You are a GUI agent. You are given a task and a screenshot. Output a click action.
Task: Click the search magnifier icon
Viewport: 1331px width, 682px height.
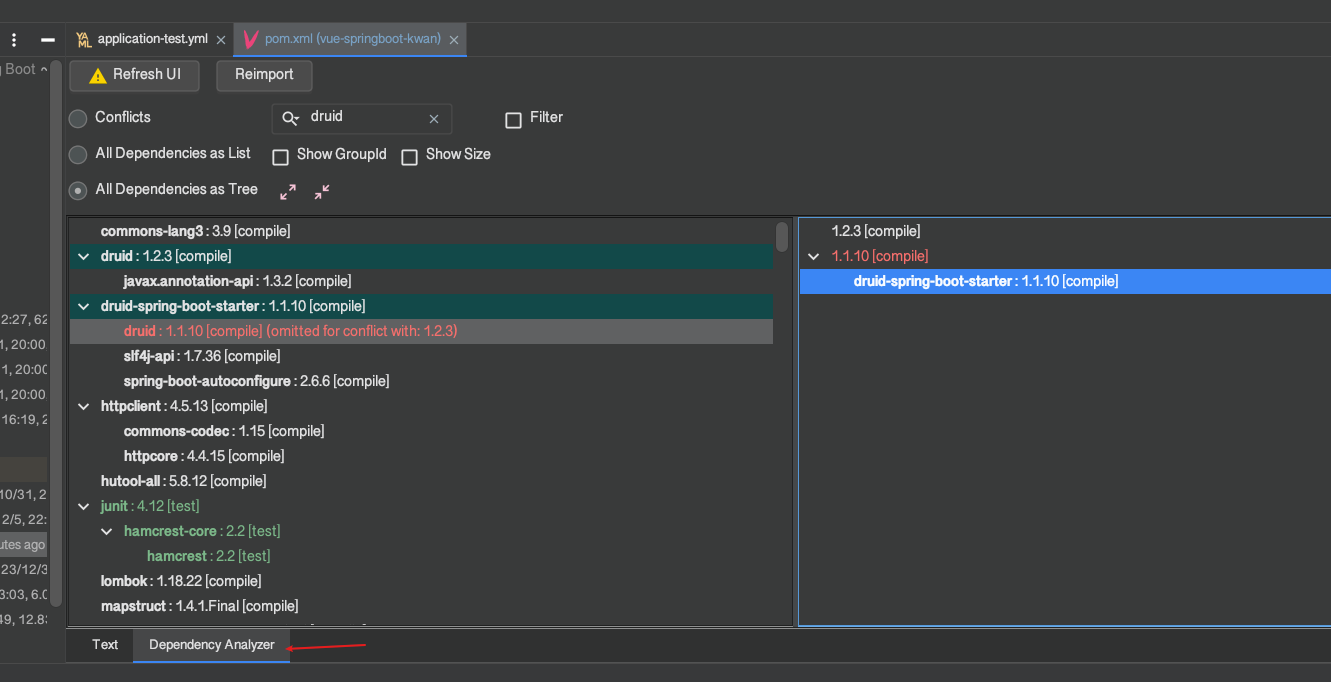[290, 119]
